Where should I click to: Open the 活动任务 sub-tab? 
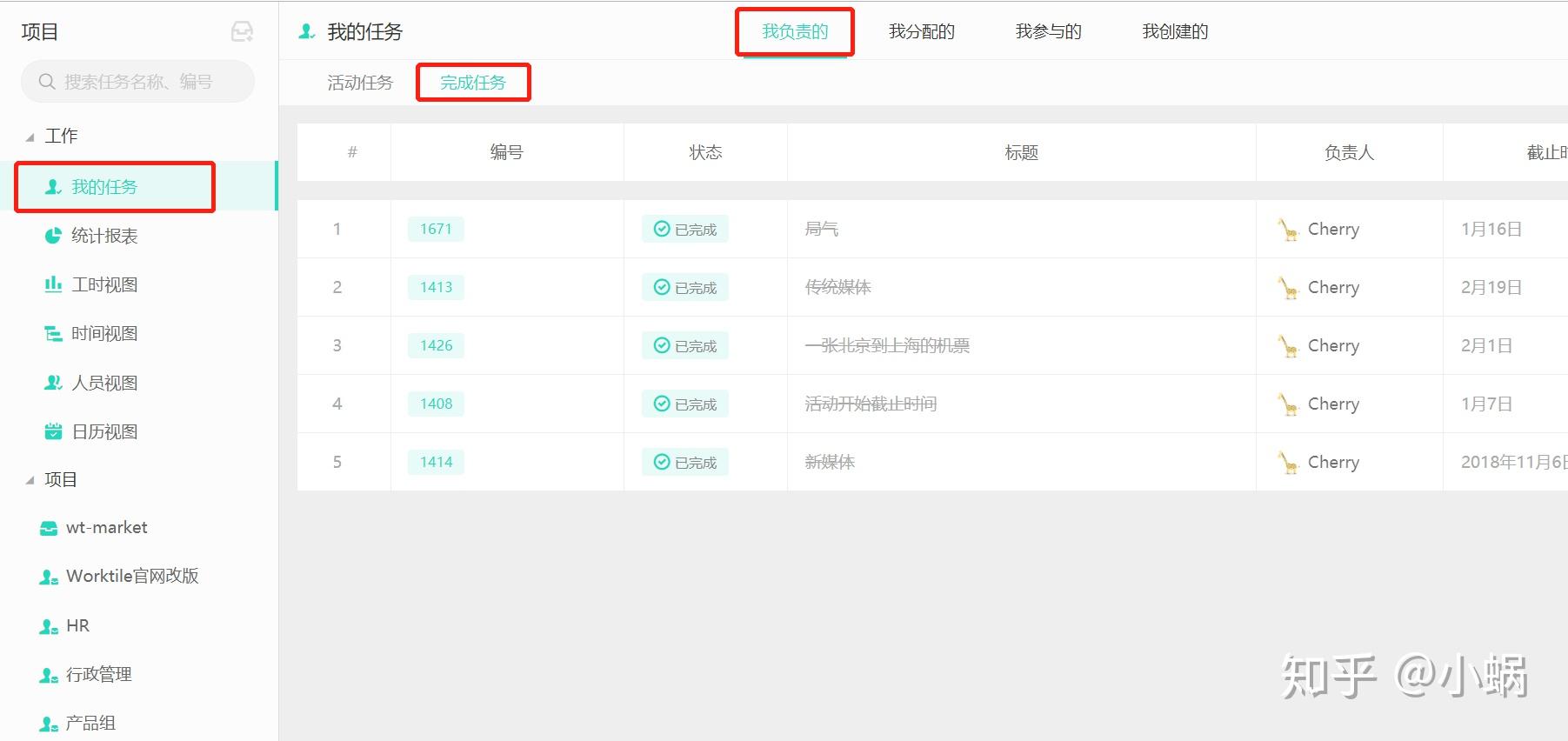tap(360, 83)
